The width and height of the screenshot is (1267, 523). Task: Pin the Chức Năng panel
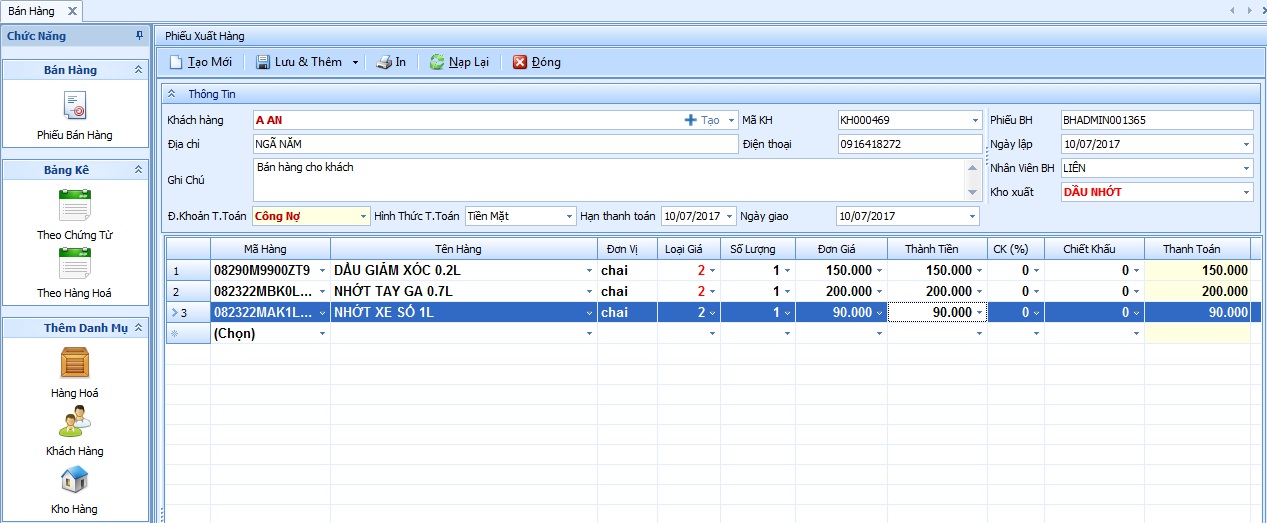click(x=139, y=36)
